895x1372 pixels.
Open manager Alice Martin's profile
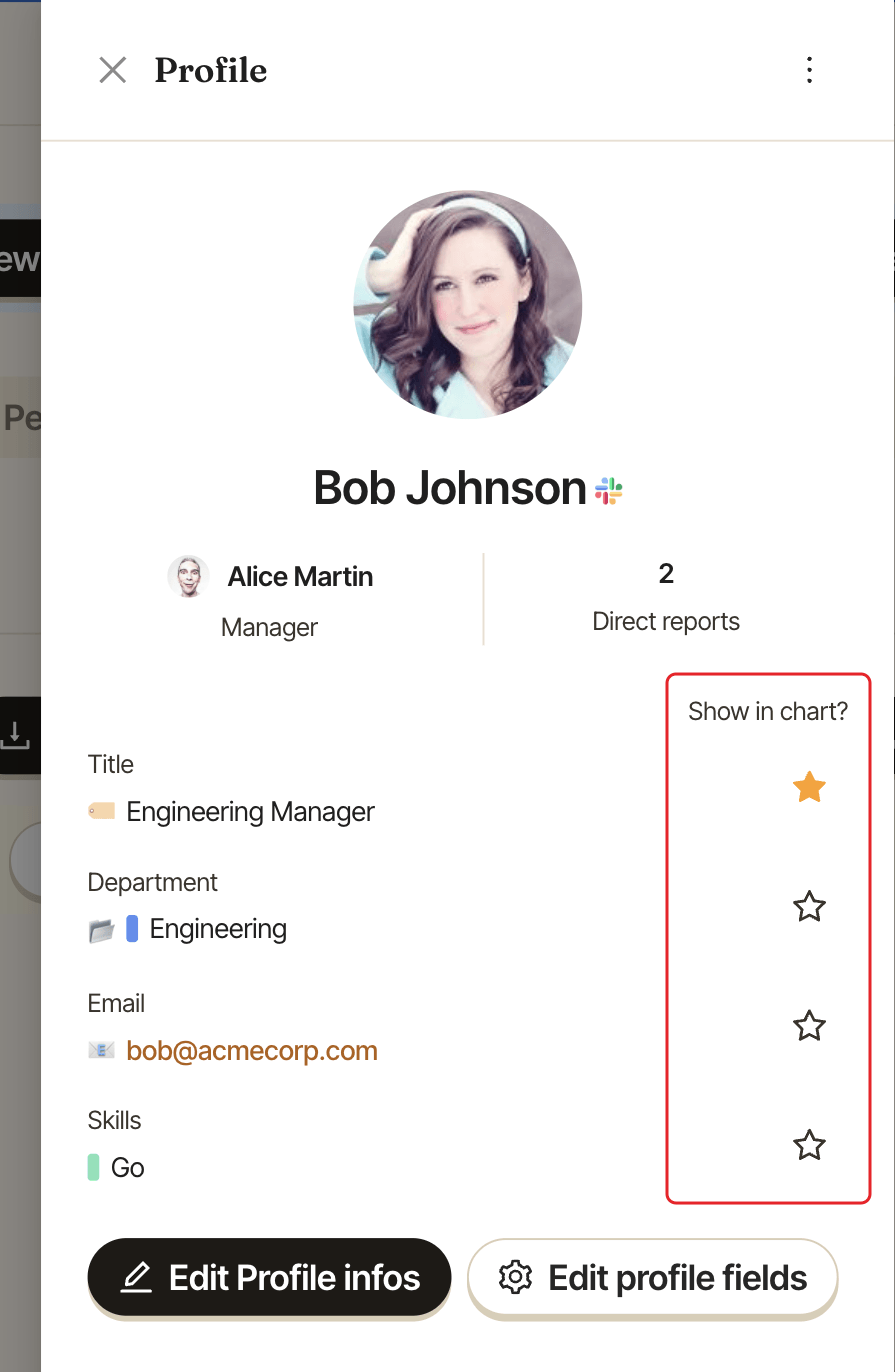[300, 577]
